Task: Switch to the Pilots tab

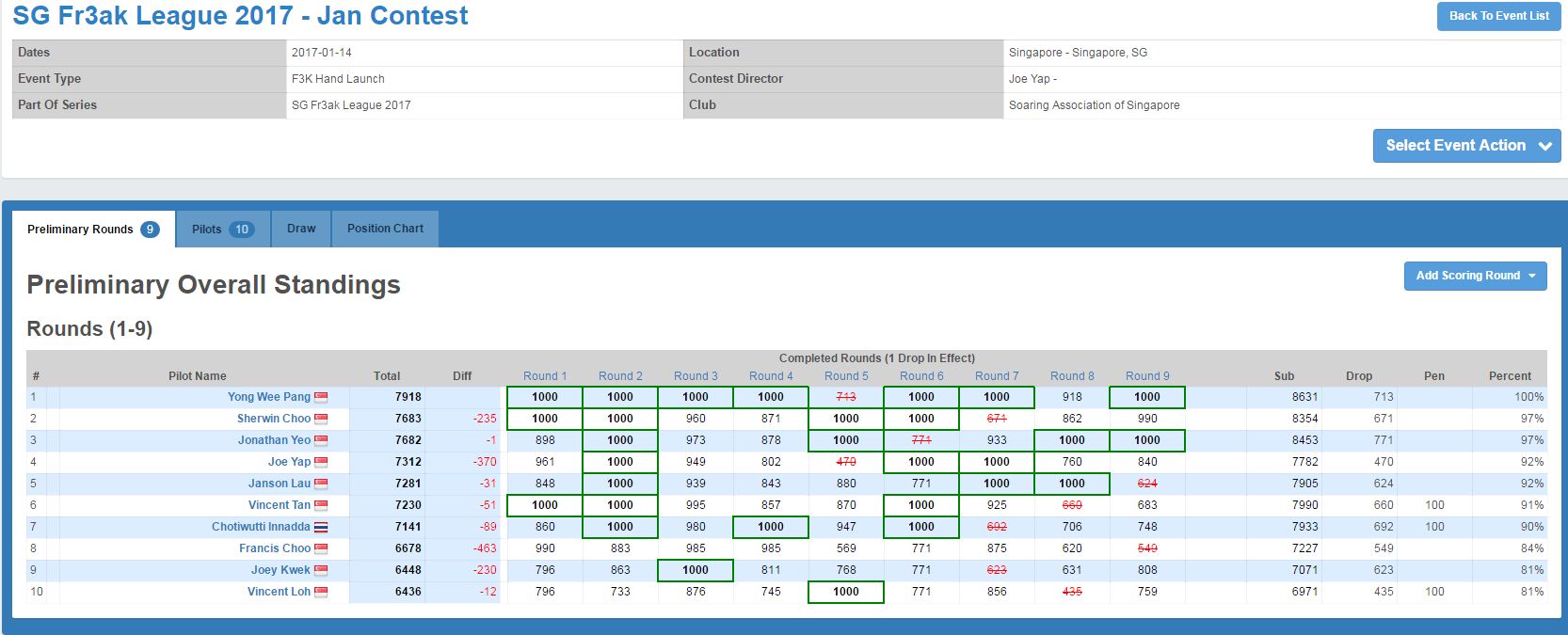Action: click(207, 230)
